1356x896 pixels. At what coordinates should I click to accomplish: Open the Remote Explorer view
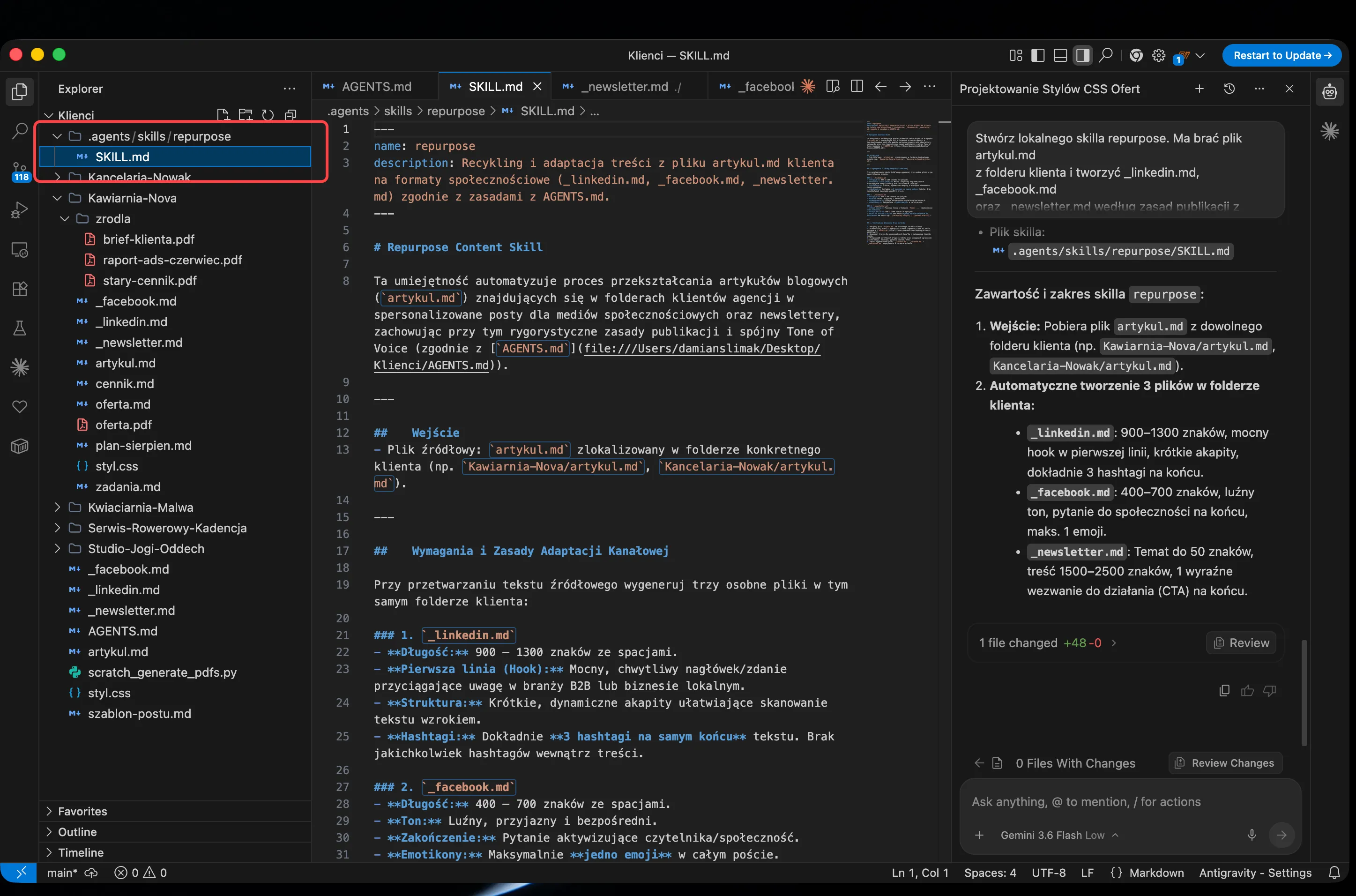[19, 250]
